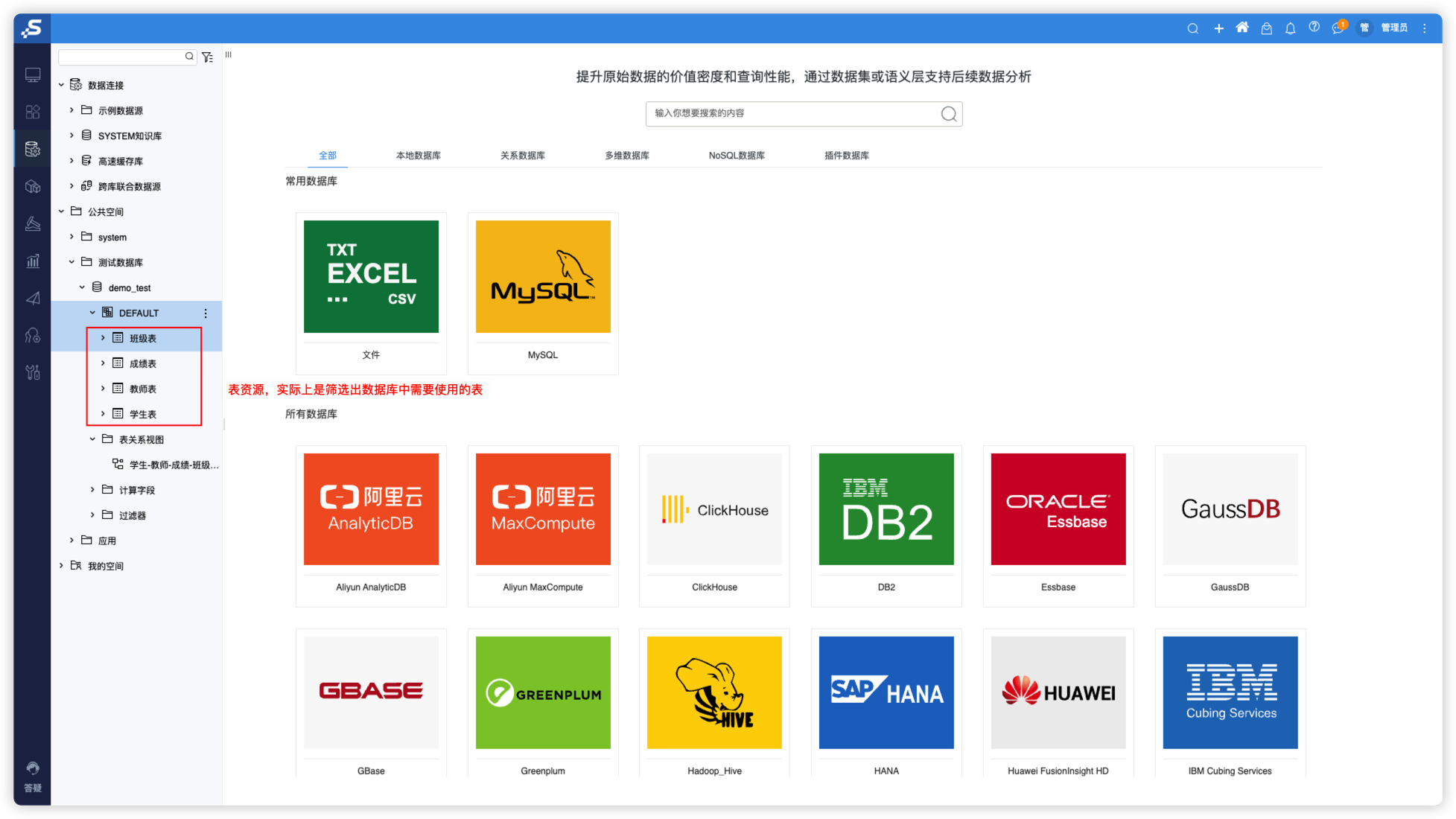Expand the 跨库联合数据源 node
The width and height of the screenshot is (1456, 819).
71,186
